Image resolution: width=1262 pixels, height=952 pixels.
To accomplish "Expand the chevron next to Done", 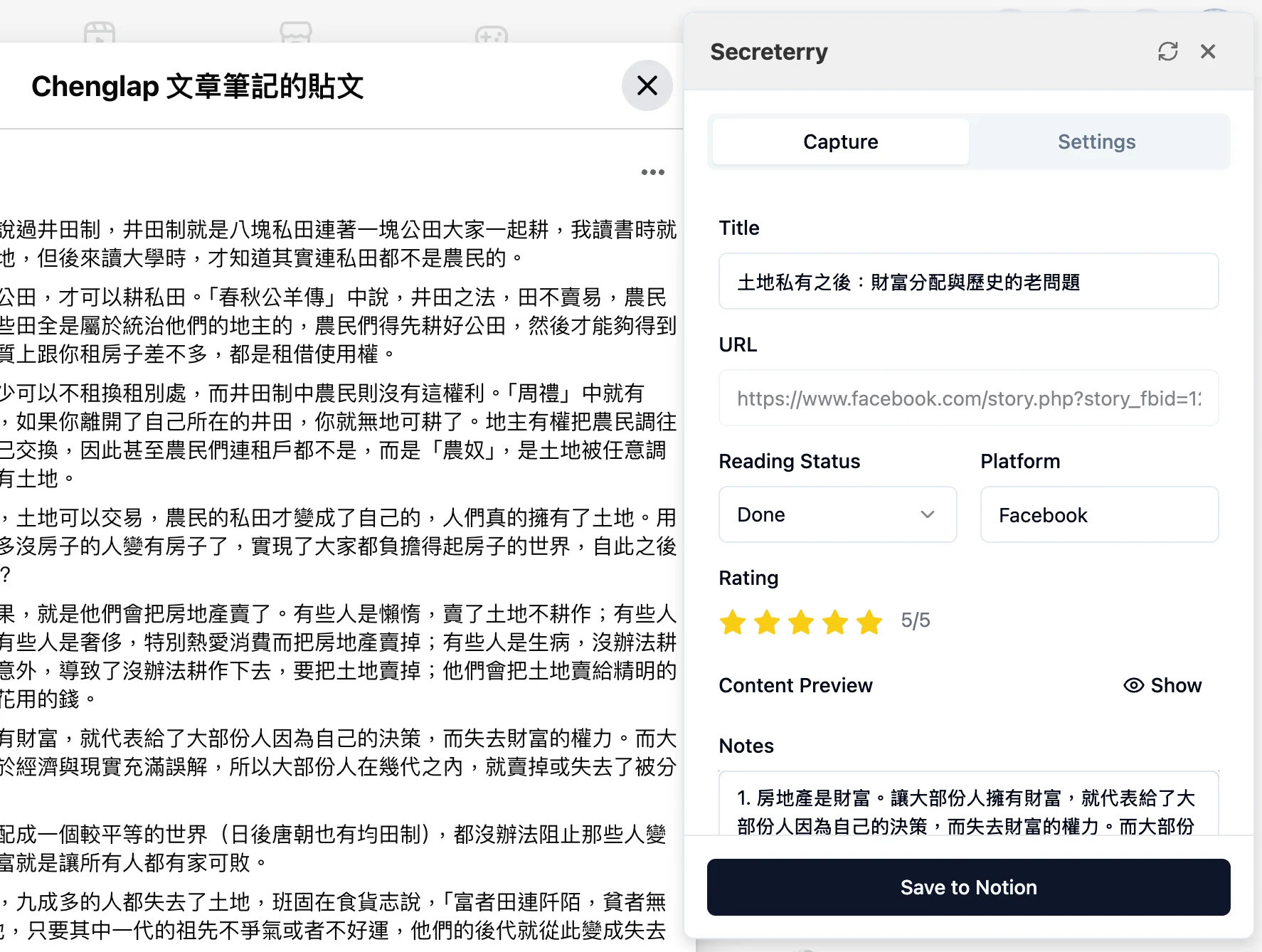I will click(x=928, y=514).
